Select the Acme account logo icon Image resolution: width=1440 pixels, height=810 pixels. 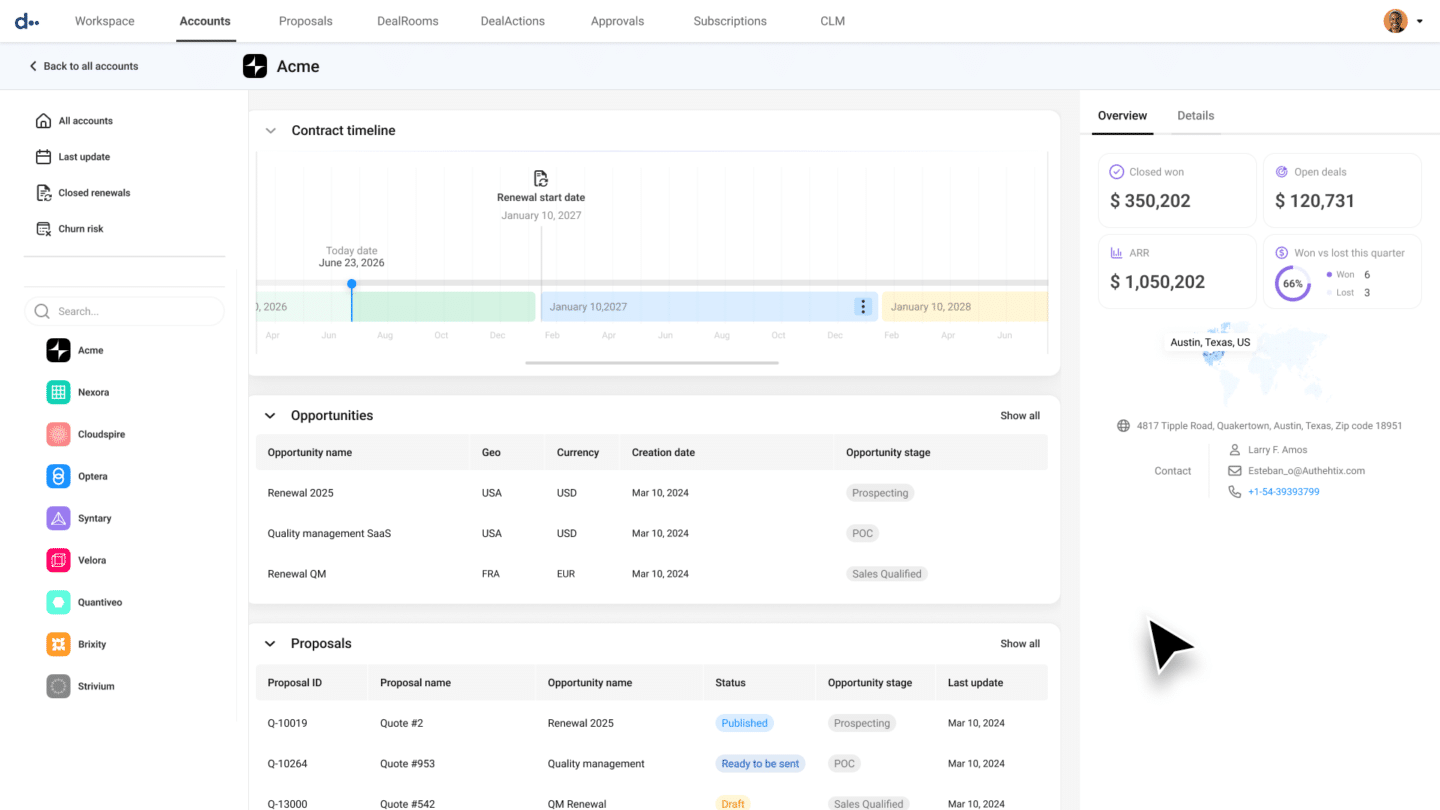pos(56,350)
